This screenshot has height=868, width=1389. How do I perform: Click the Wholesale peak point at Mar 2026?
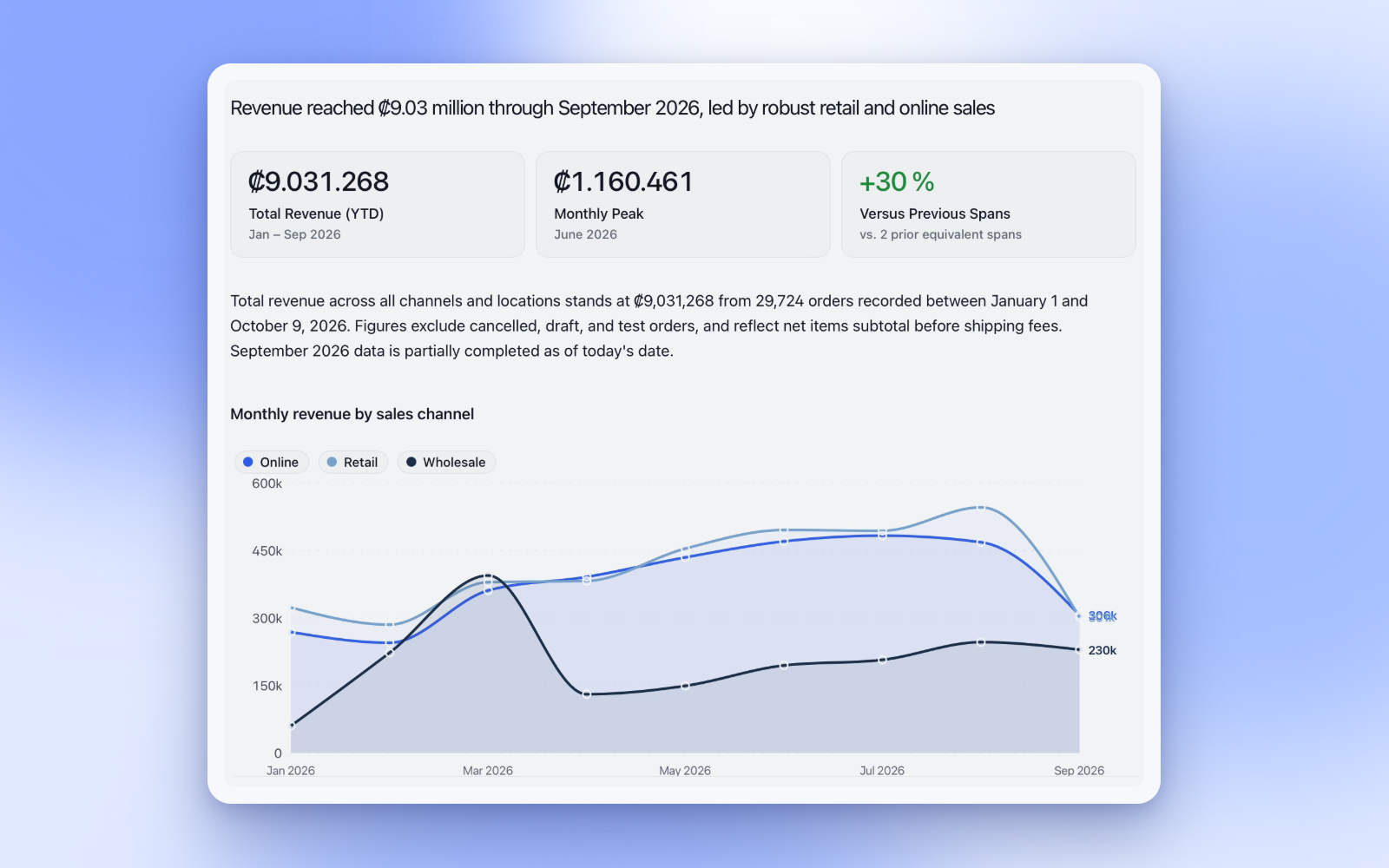click(488, 575)
